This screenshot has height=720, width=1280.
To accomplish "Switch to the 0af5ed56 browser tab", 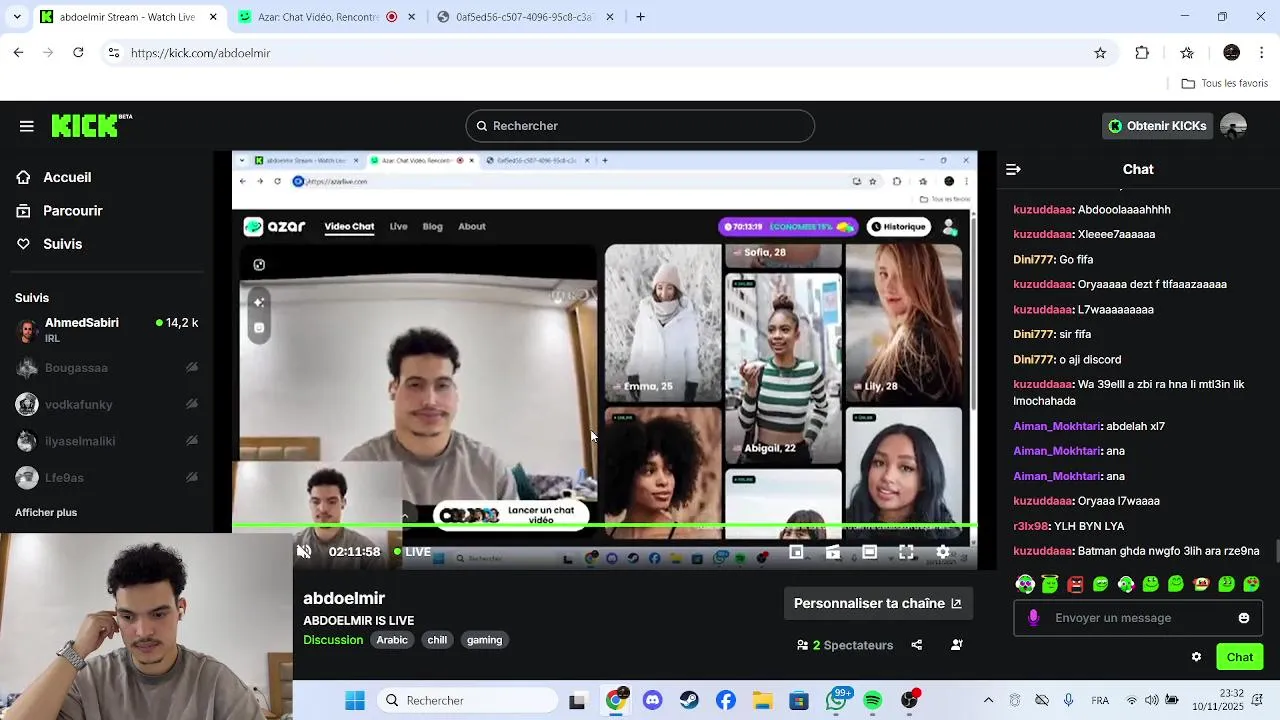I will point(524,17).
